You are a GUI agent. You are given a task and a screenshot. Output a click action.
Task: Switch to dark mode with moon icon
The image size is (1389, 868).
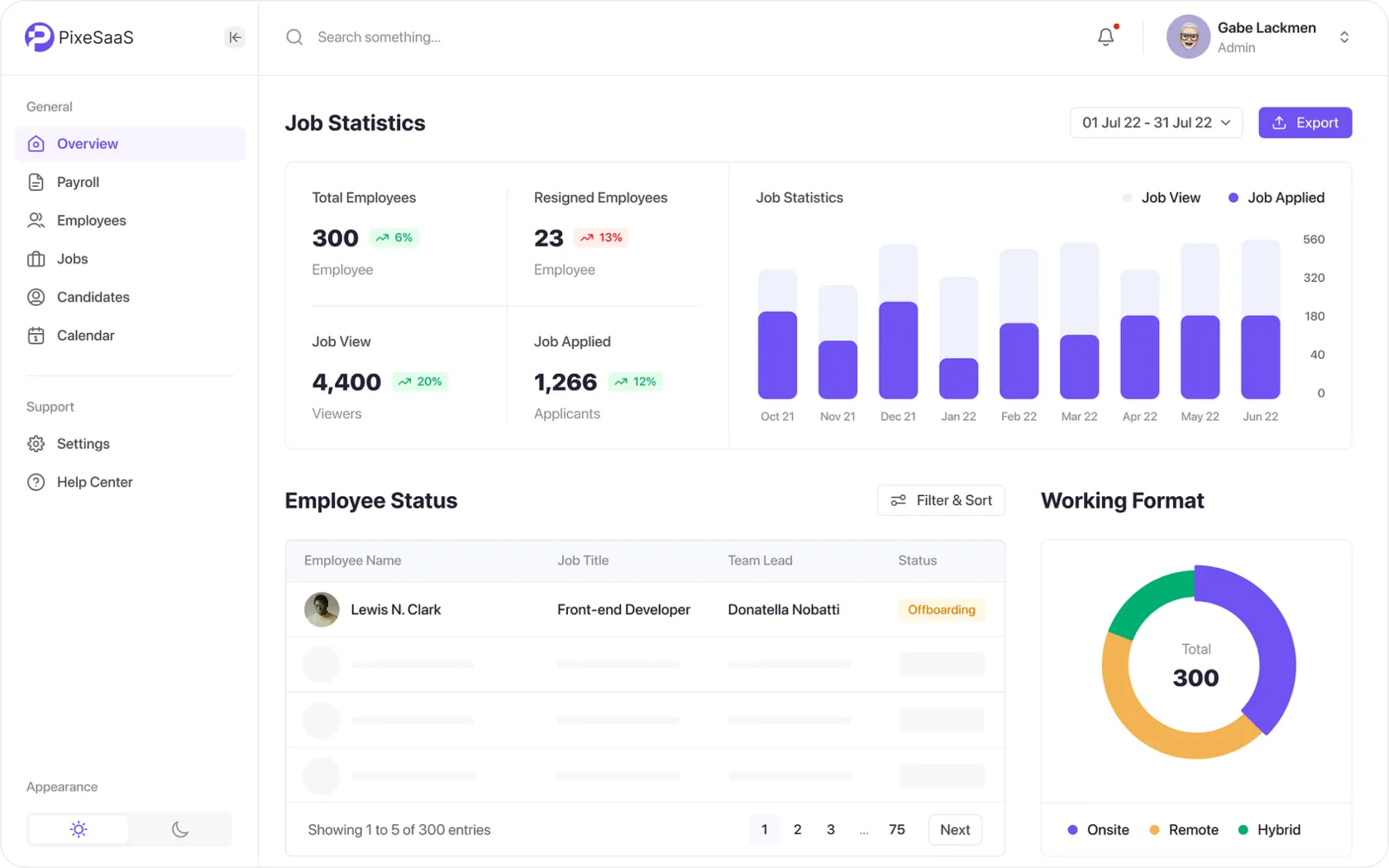180,829
